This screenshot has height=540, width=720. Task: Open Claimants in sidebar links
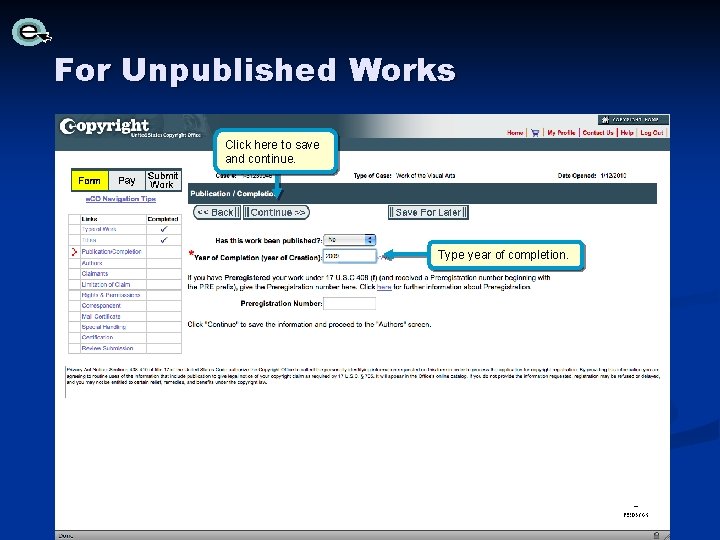coord(95,274)
